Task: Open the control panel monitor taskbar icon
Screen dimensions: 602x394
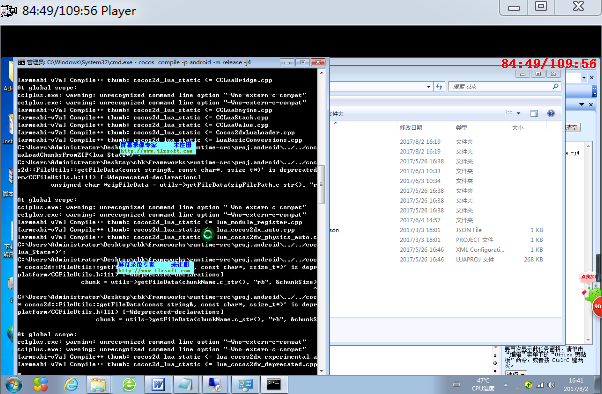Action: coord(245,384)
